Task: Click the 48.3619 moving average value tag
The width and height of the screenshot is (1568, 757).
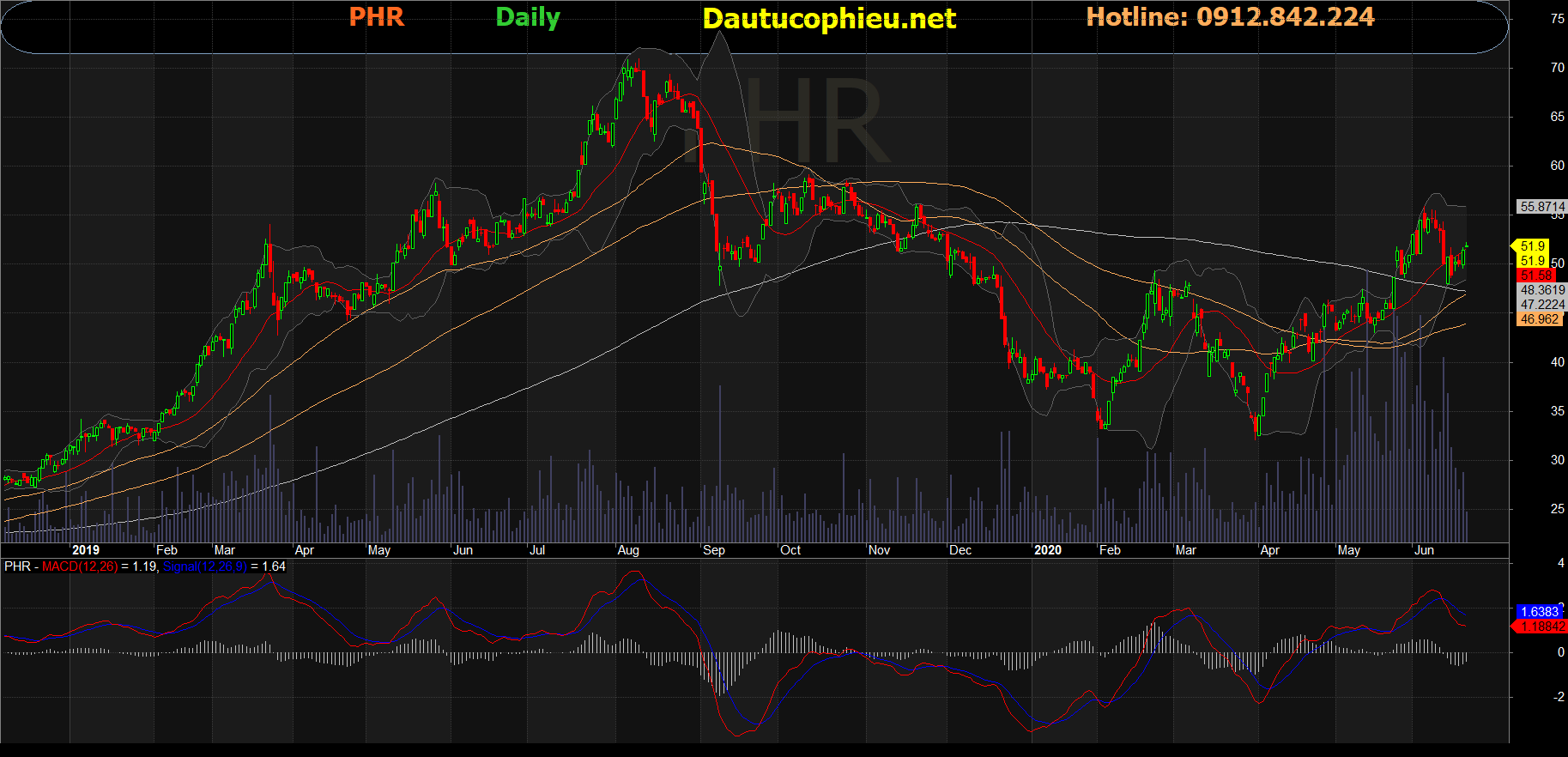Action: pos(1542,290)
